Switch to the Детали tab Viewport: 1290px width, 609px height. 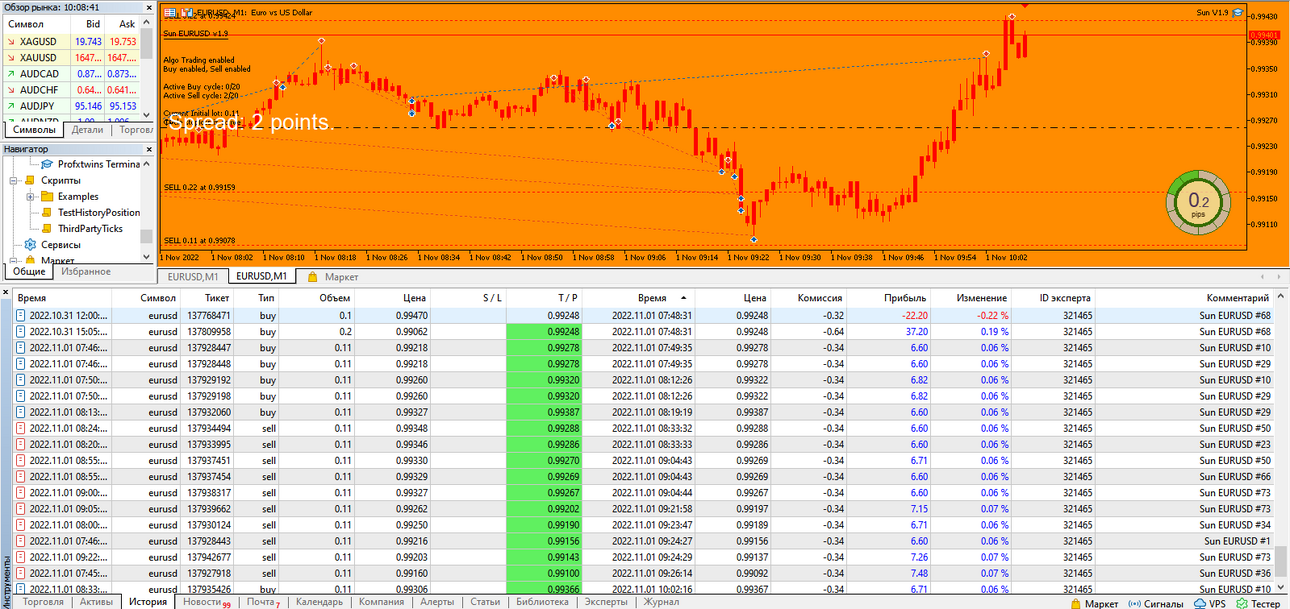click(x=87, y=129)
